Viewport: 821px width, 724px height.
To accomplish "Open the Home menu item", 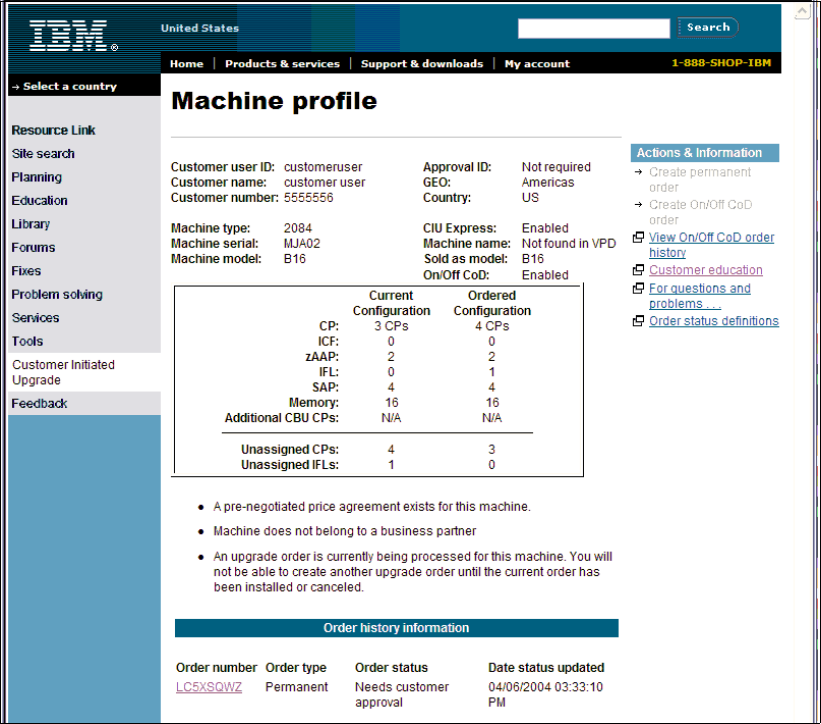I will 186,64.
